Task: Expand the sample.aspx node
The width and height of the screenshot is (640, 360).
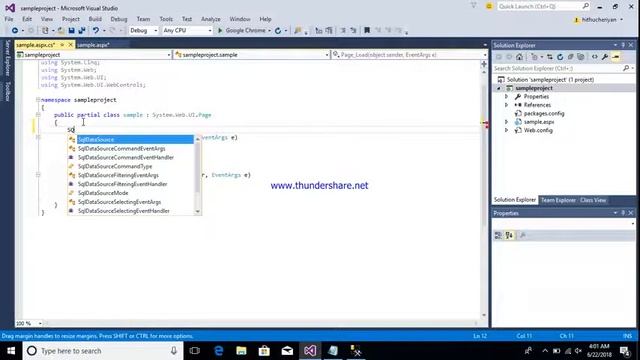Action: (507, 122)
